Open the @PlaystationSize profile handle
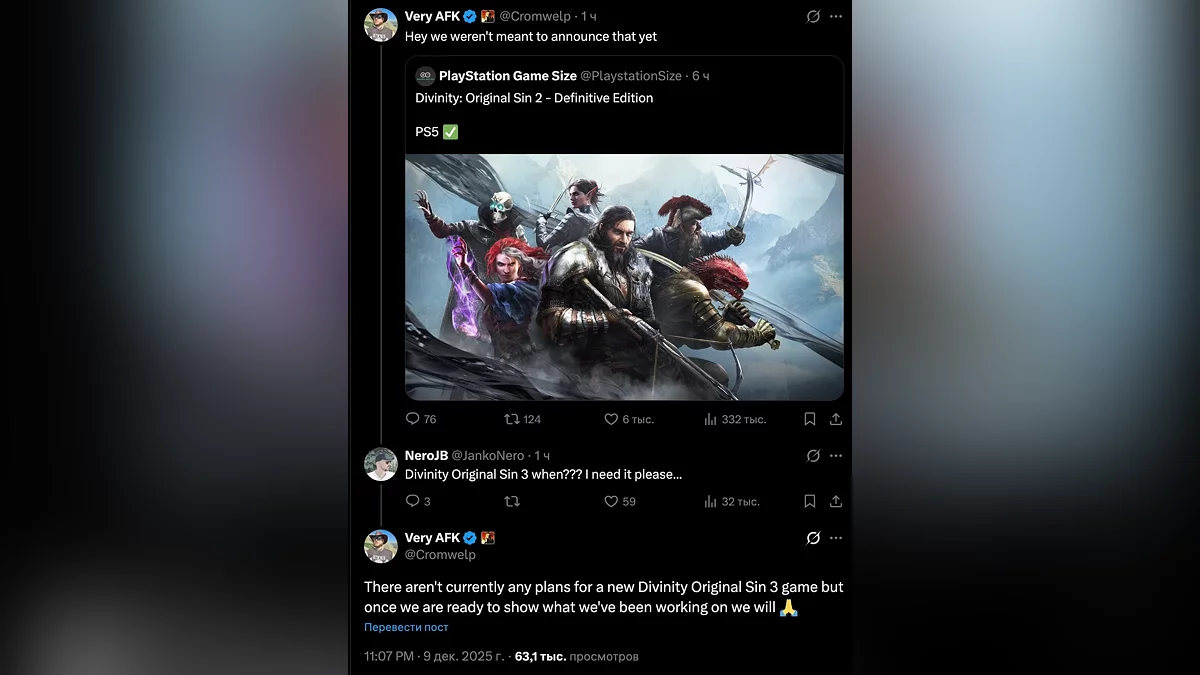Screen dimensions: 1200x675 (x=630, y=76)
